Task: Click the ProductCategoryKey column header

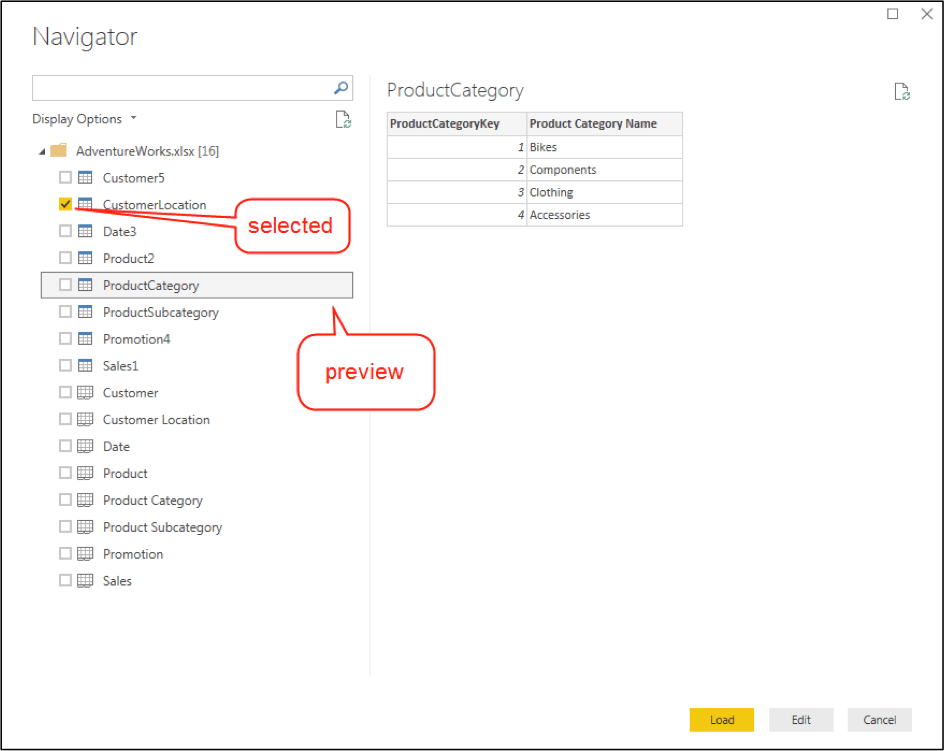Action: pyautogui.click(x=457, y=123)
